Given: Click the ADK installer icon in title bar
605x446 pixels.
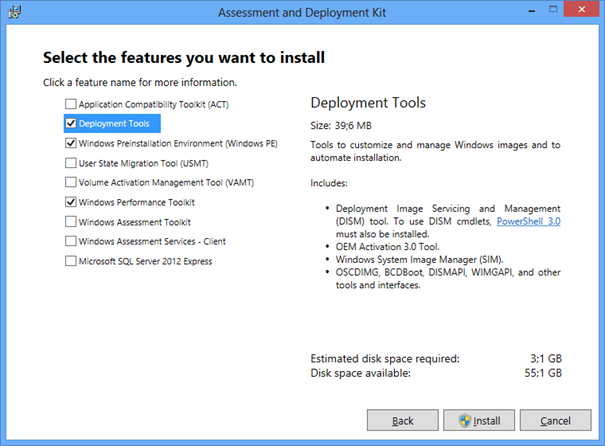Looking at the screenshot, I should pos(15,12).
